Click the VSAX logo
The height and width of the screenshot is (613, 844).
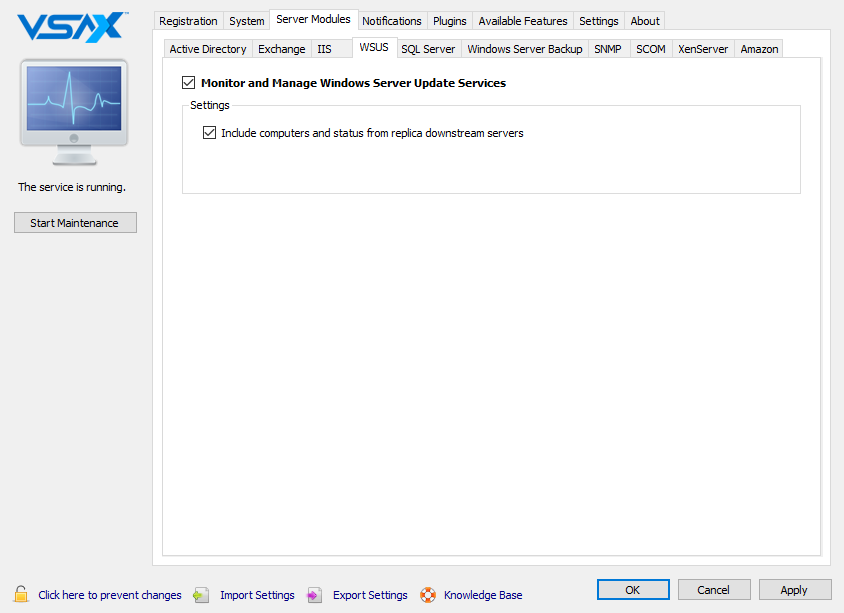73,26
